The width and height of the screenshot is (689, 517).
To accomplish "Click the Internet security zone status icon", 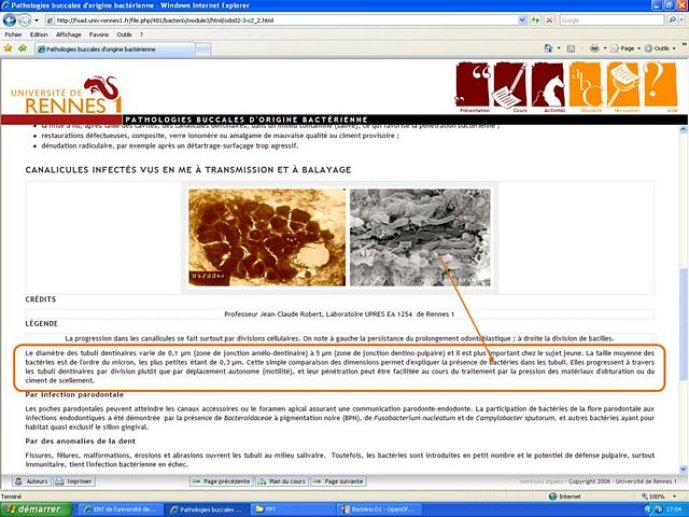I will (x=553, y=496).
